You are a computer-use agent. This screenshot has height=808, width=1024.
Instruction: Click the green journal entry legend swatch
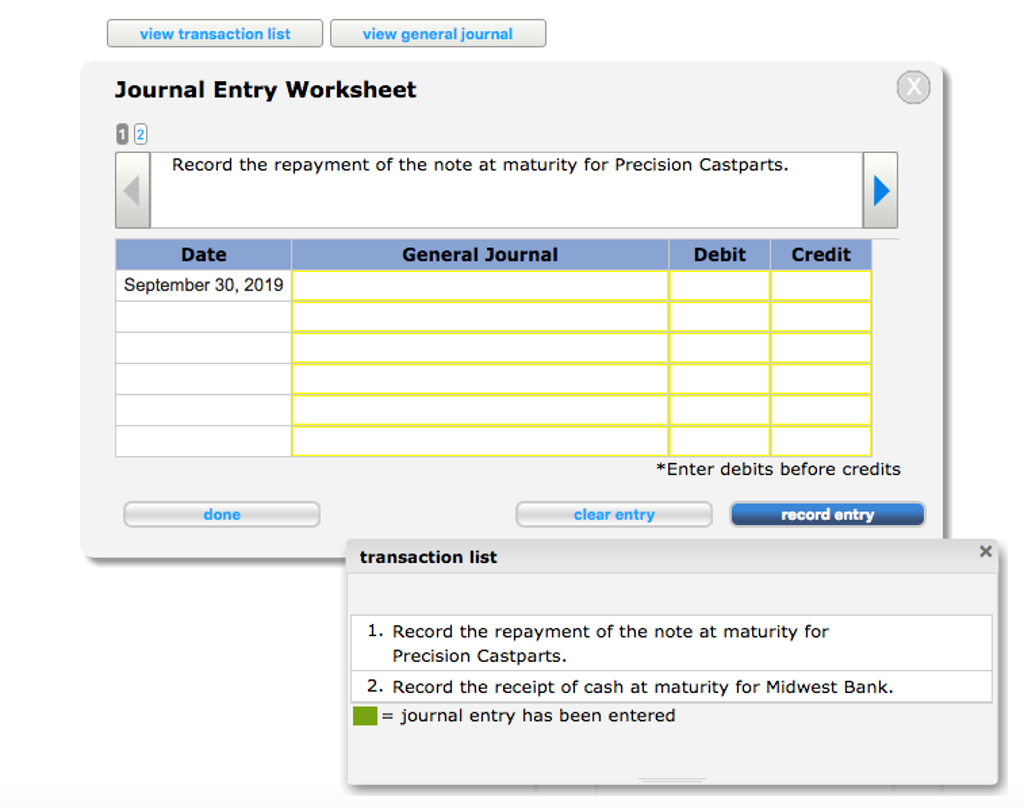click(x=365, y=716)
